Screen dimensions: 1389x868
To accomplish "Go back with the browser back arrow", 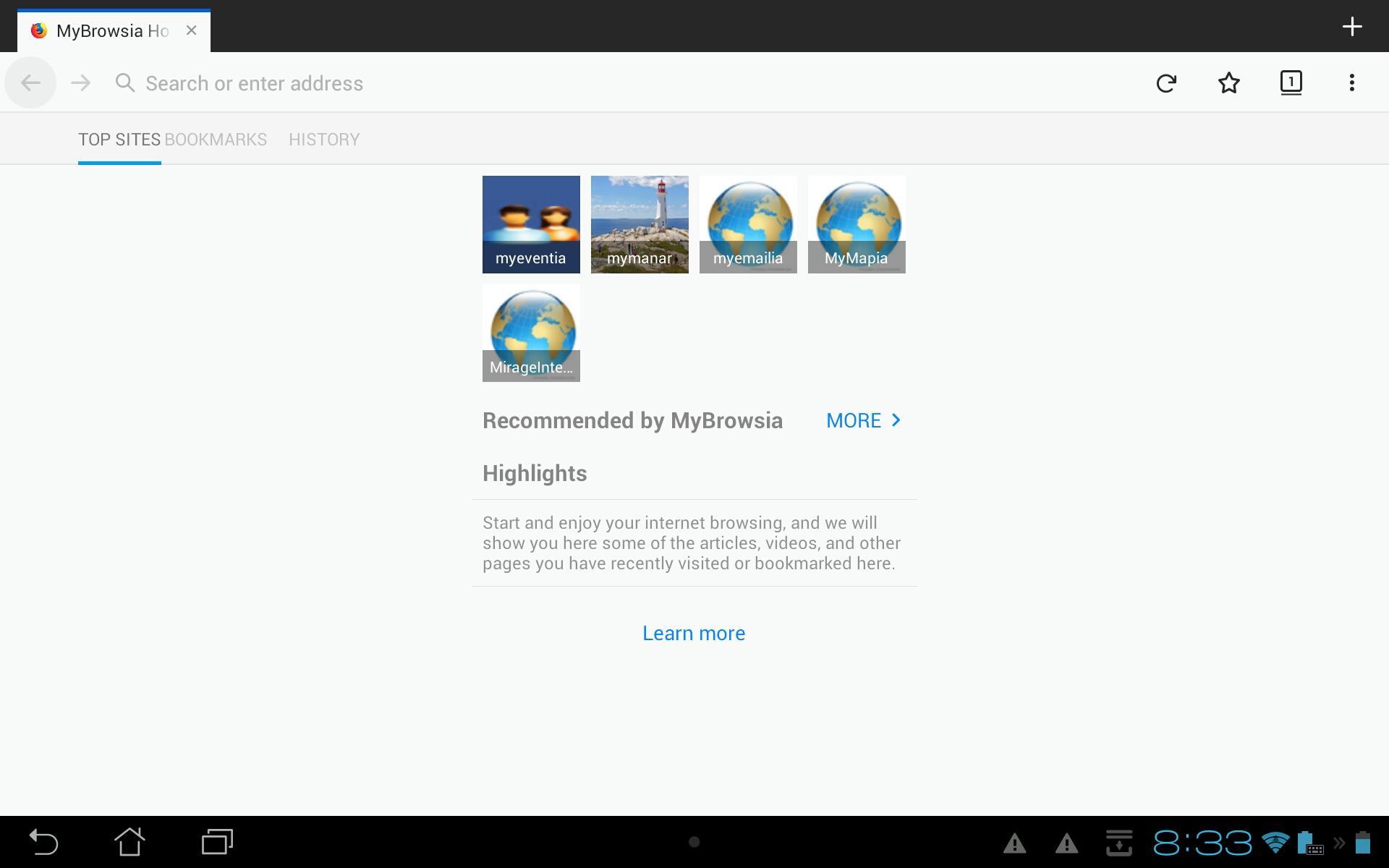I will 30,83.
